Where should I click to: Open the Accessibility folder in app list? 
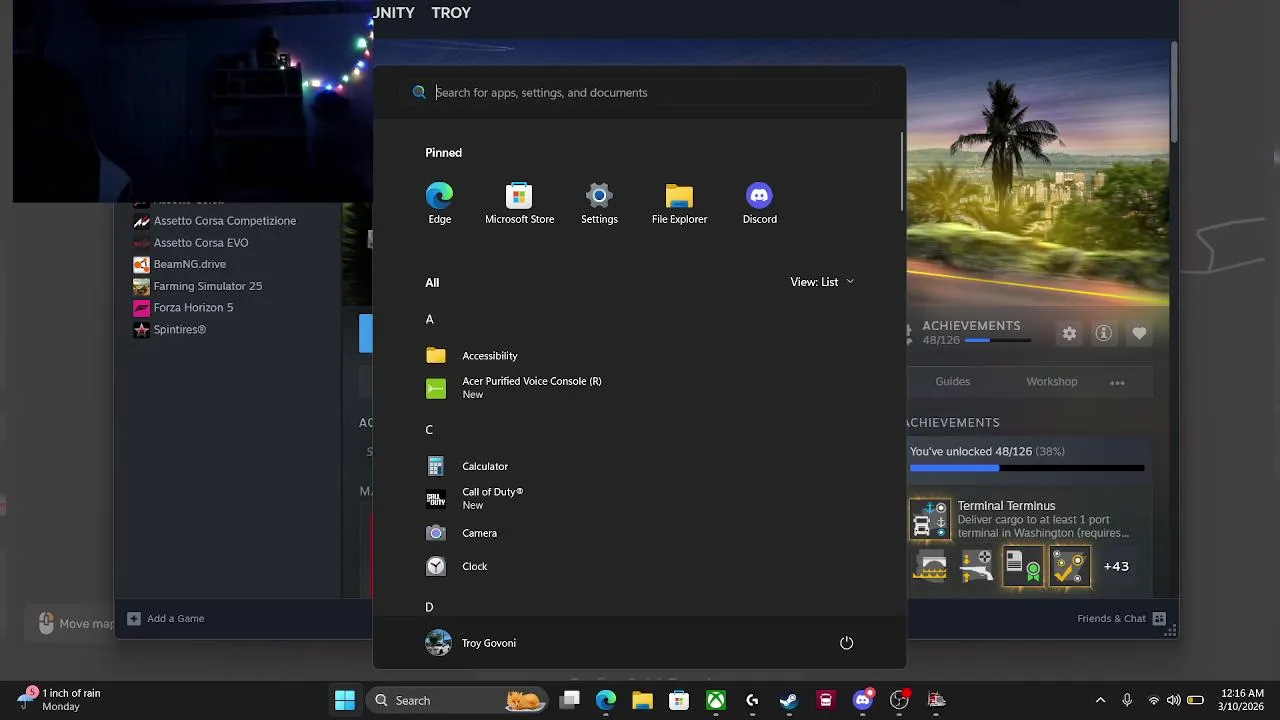click(x=640, y=356)
